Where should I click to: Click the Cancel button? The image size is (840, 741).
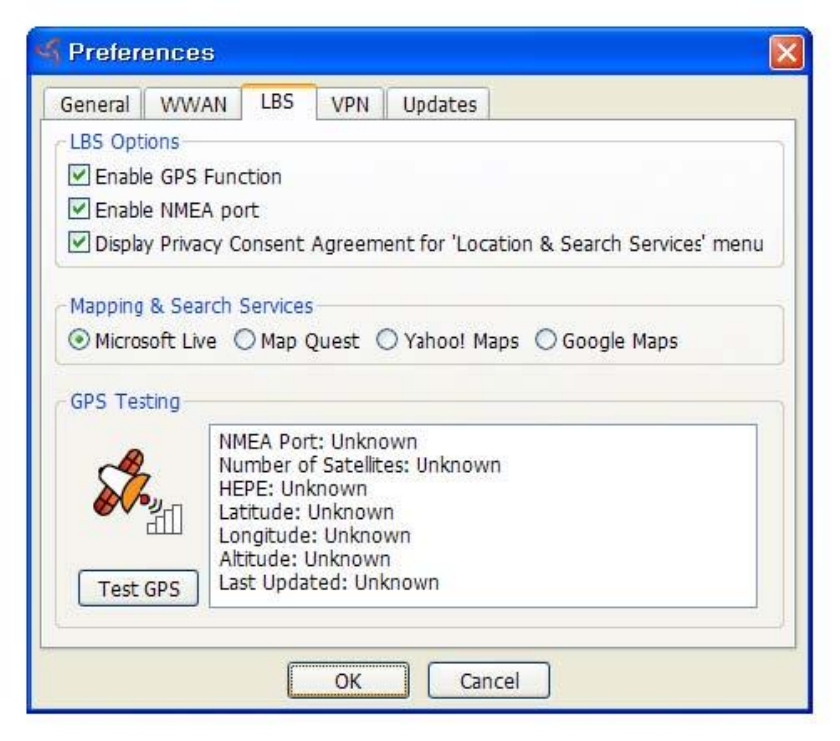(x=489, y=680)
